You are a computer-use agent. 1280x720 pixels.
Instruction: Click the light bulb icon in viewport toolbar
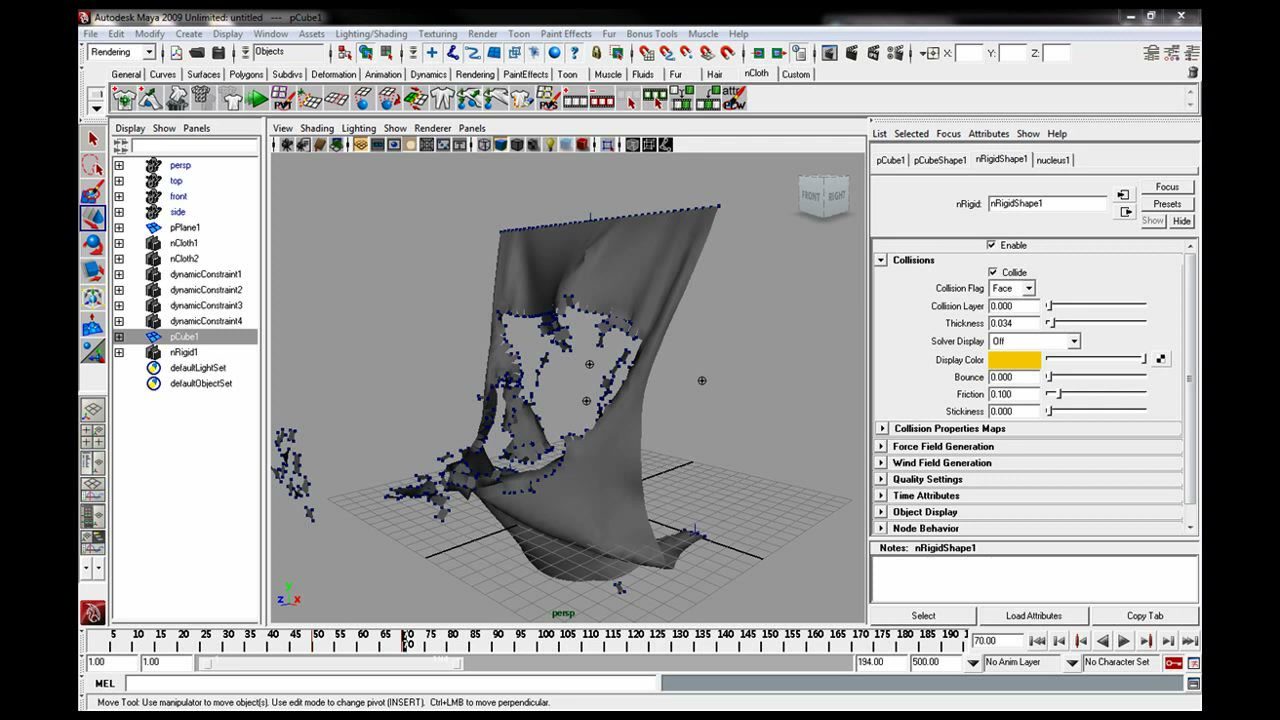click(x=549, y=145)
